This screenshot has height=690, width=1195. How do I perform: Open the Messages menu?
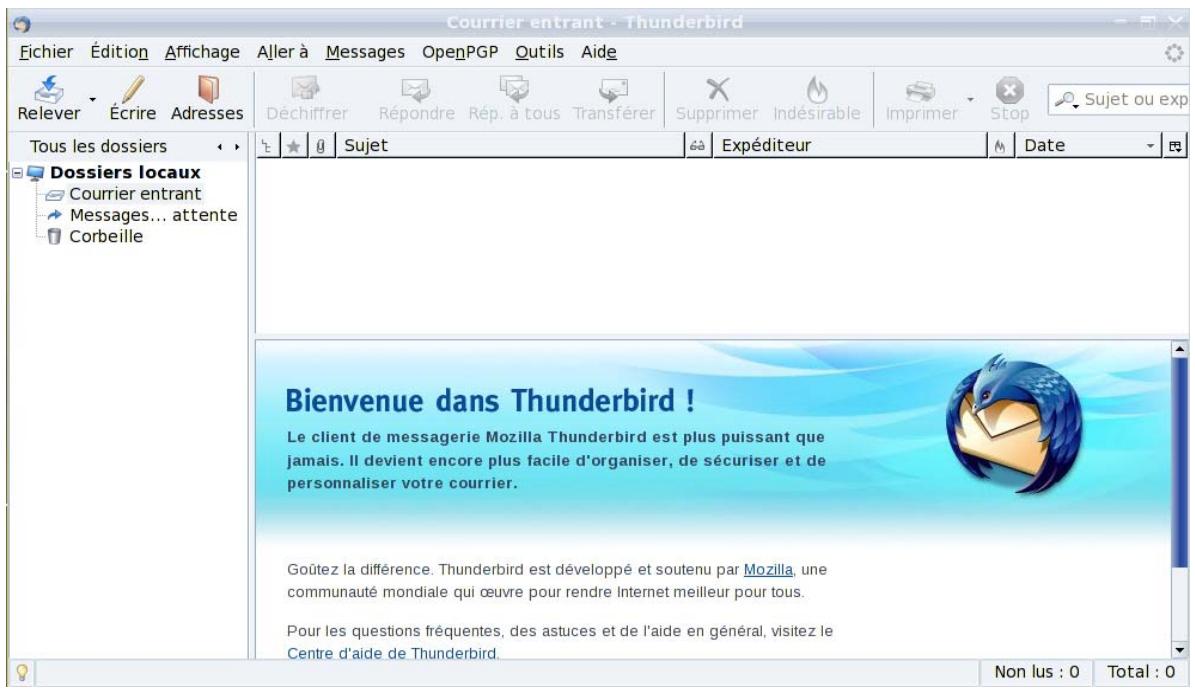(x=365, y=52)
